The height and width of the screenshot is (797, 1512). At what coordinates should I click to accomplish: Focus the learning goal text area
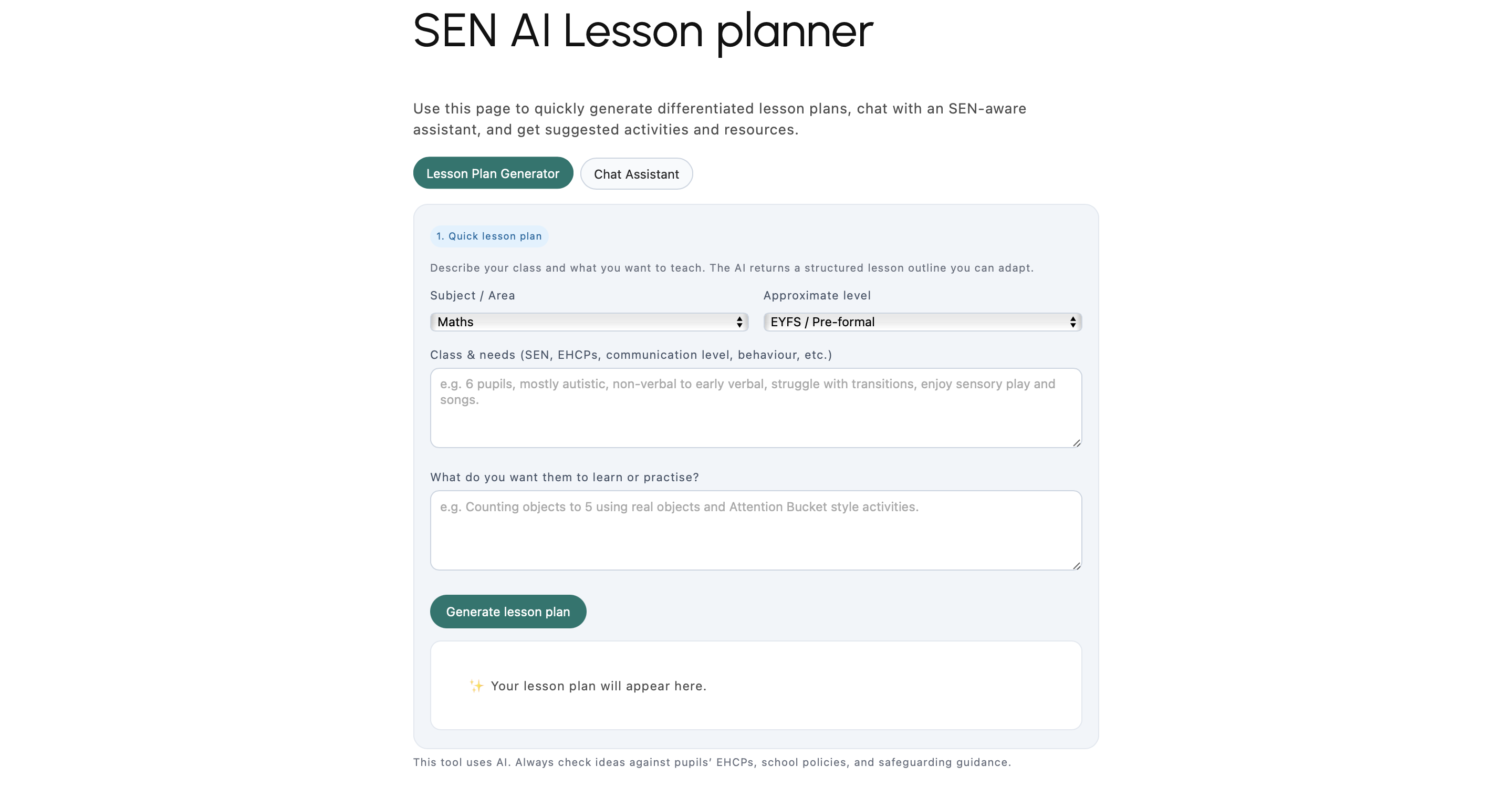[x=754, y=530]
